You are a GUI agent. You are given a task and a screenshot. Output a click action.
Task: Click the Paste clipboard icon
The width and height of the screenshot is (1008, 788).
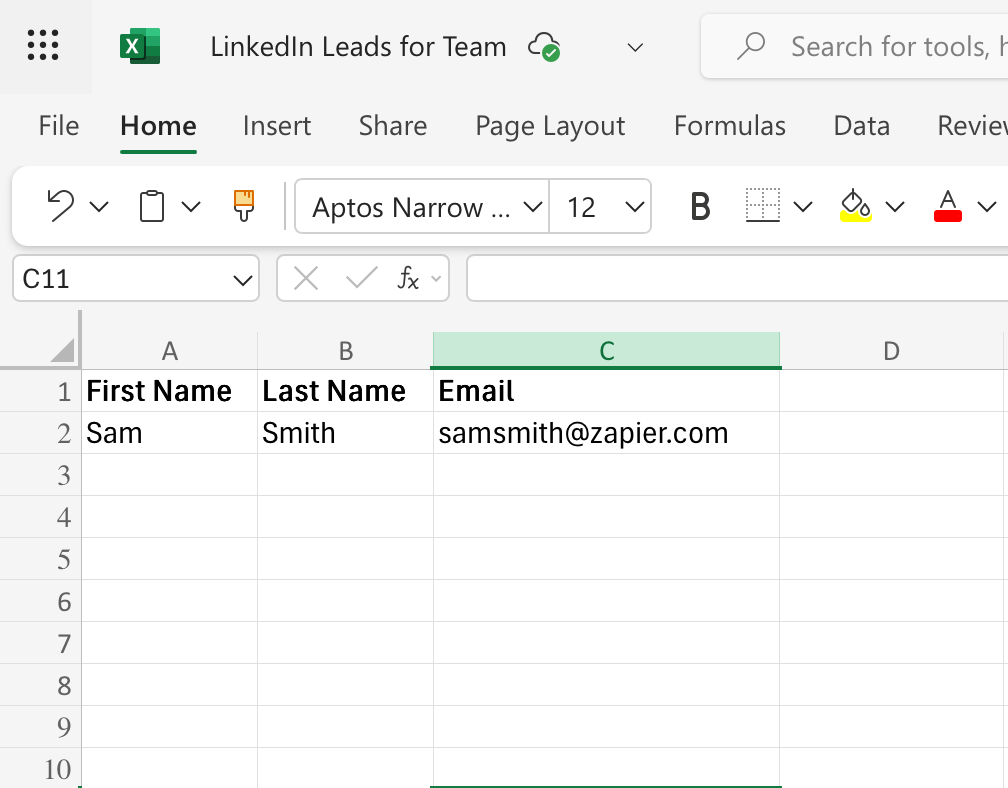152,206
